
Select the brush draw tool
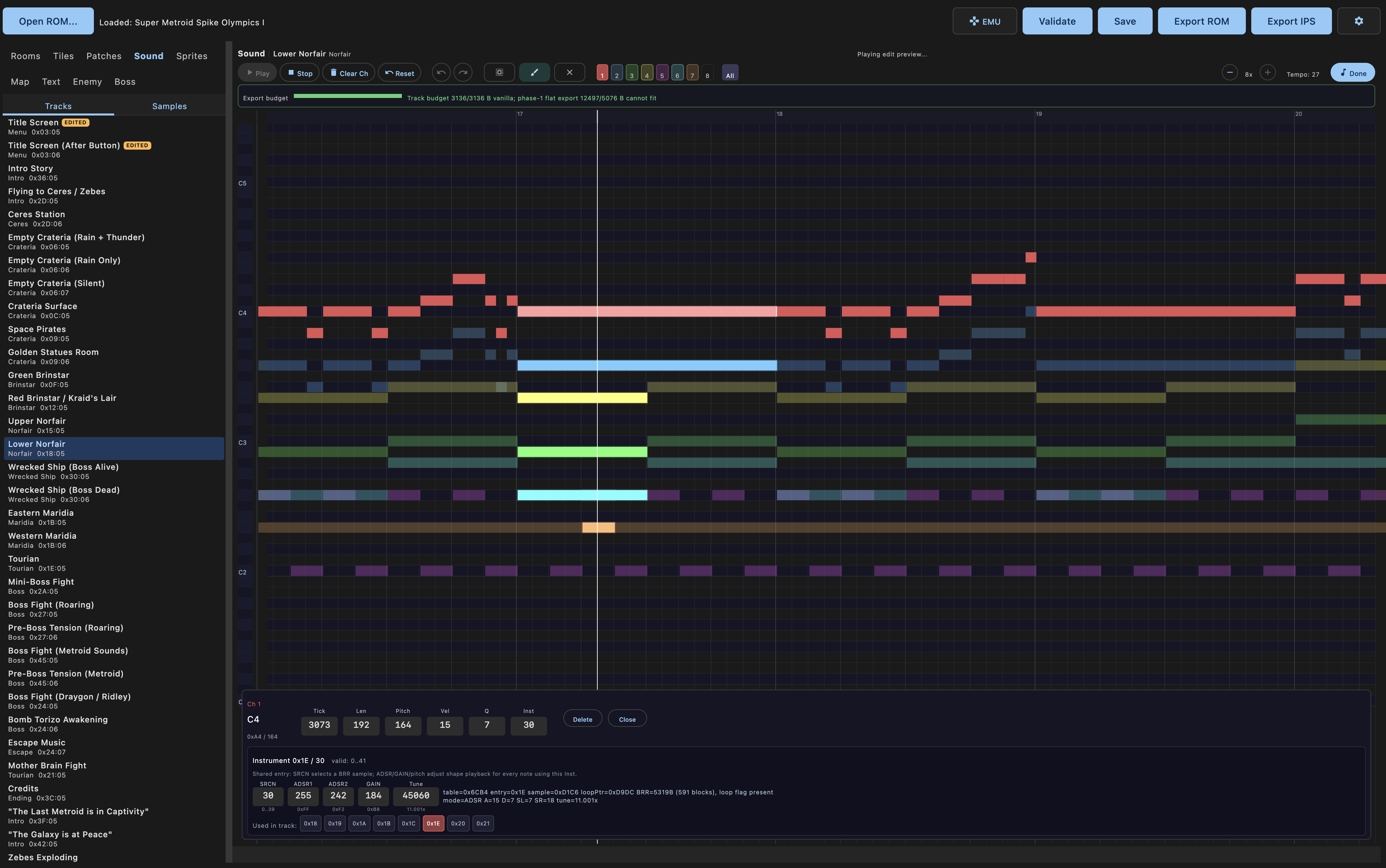(534, 72)
